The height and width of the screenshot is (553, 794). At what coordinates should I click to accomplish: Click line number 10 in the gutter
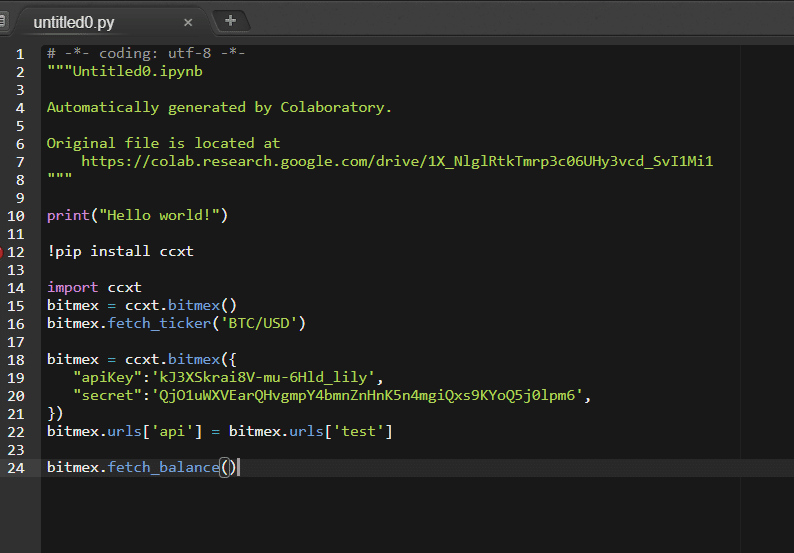point(16,216)
